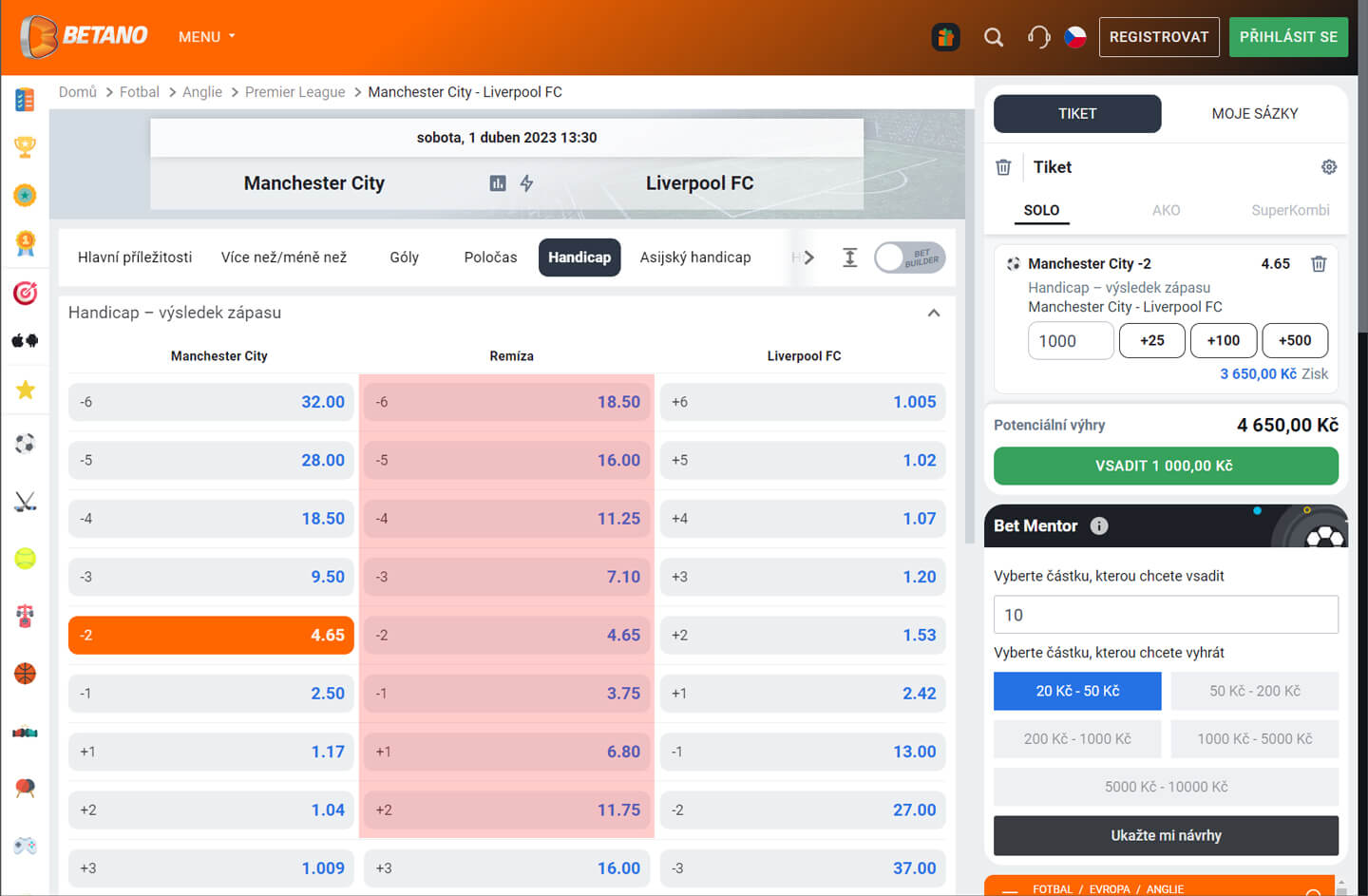This screenshot has width=1368, height=896.
Task: Toggle the Bet Builder switch
Action: pos(910,257)
